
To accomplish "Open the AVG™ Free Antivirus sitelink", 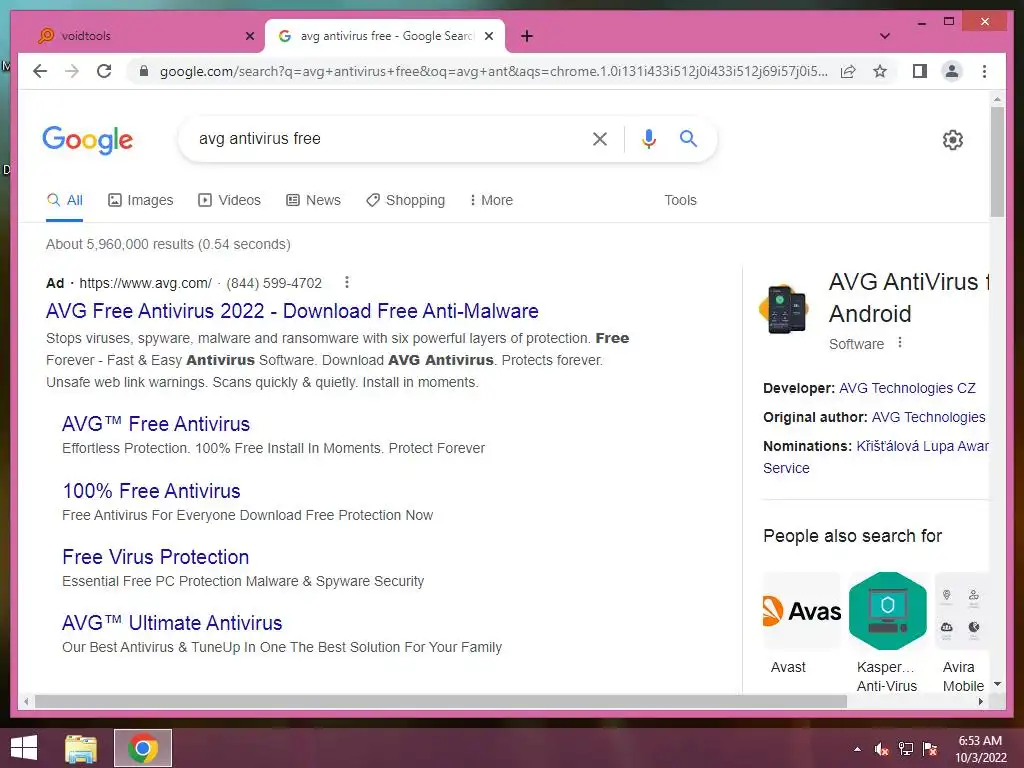I will point(156,424).
